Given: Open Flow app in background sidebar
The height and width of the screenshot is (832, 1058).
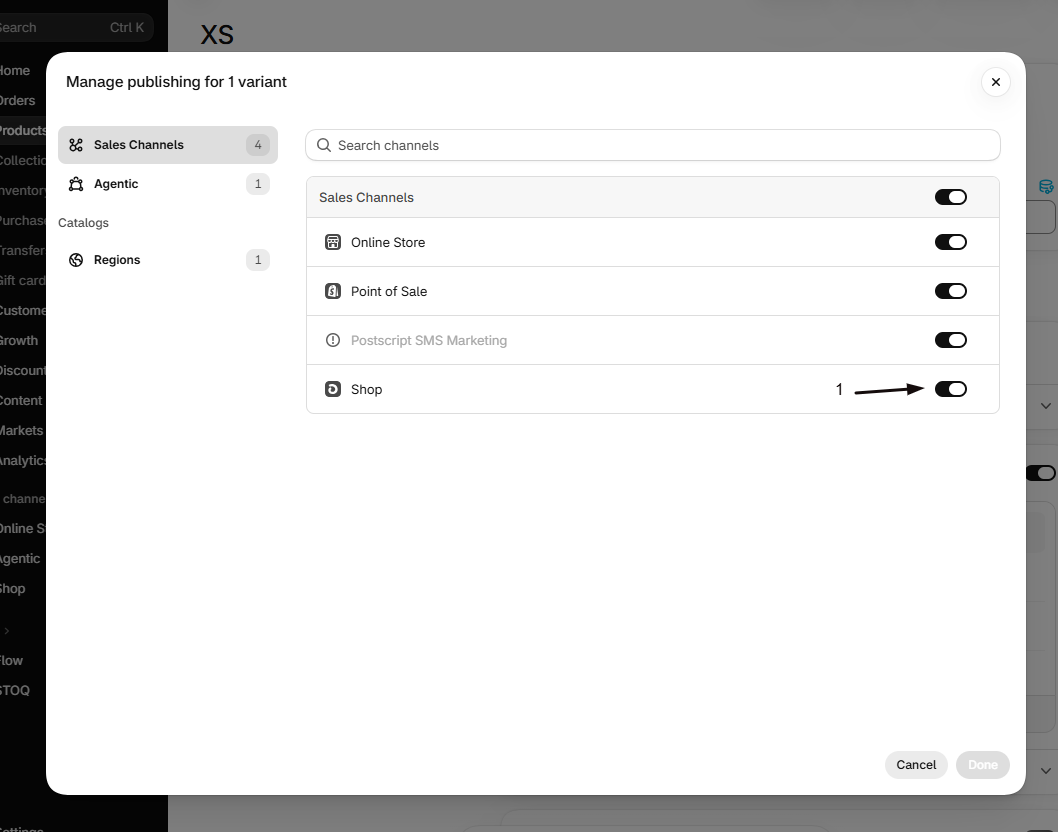Looking at the screenshot, I should (11, 660).
